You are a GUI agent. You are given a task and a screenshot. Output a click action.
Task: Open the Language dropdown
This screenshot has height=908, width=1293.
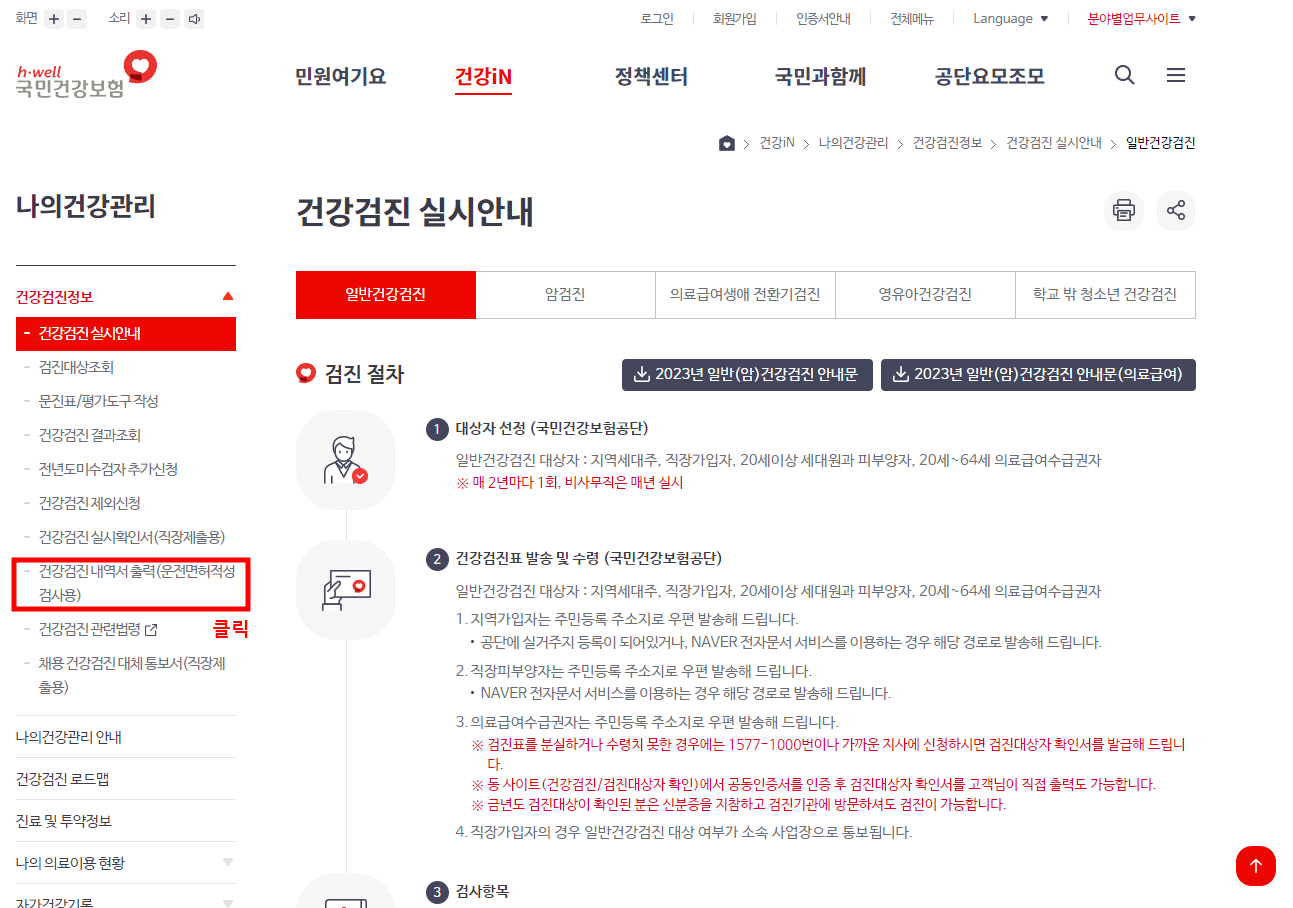click(1009, 18)
